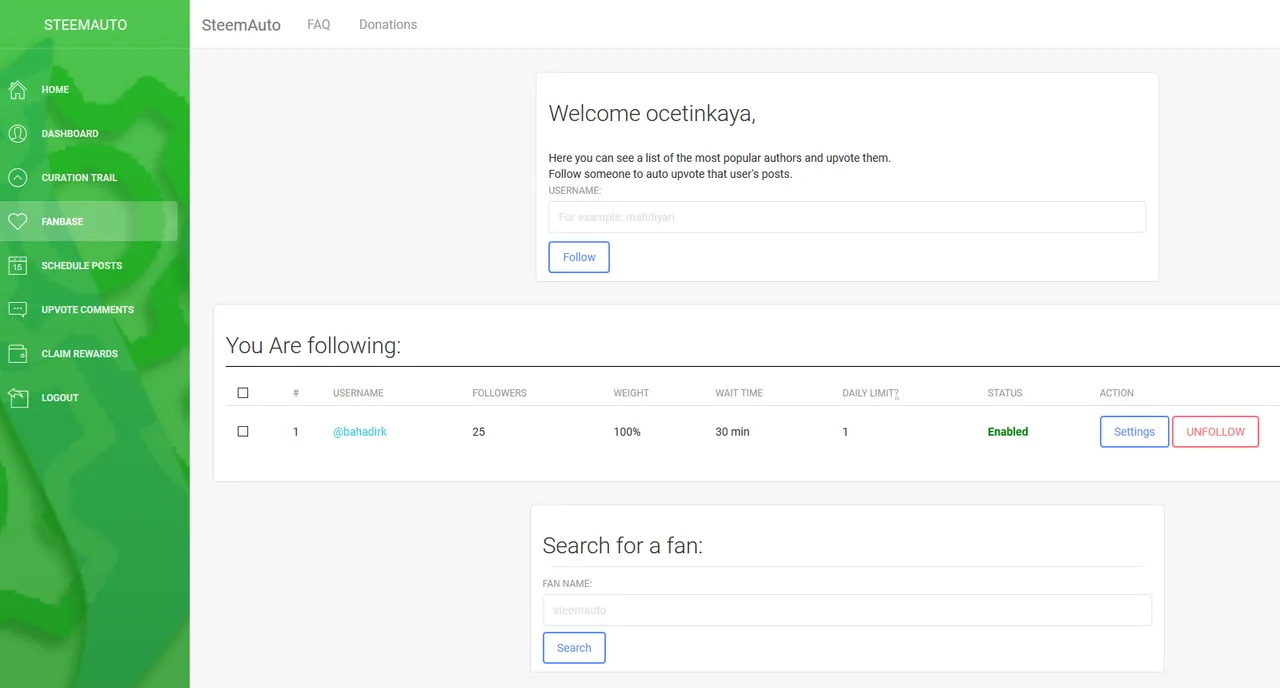The width and height of the screenshot is (1280, 688).
Task: Tick the select-all checkbox in table header
Action: 243,393
